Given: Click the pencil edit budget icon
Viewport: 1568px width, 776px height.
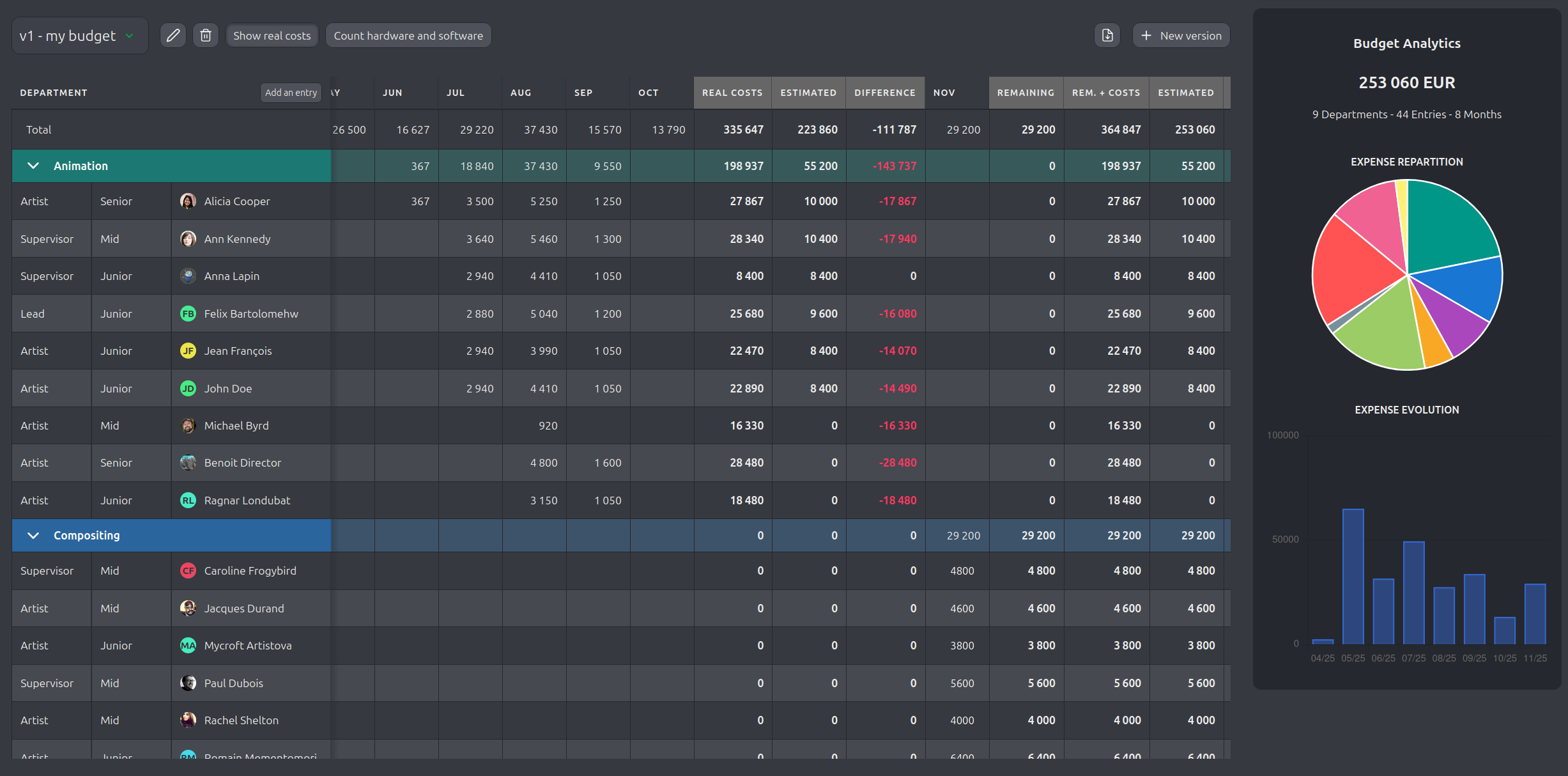Looking at the screenshot, I should (173, 36).
